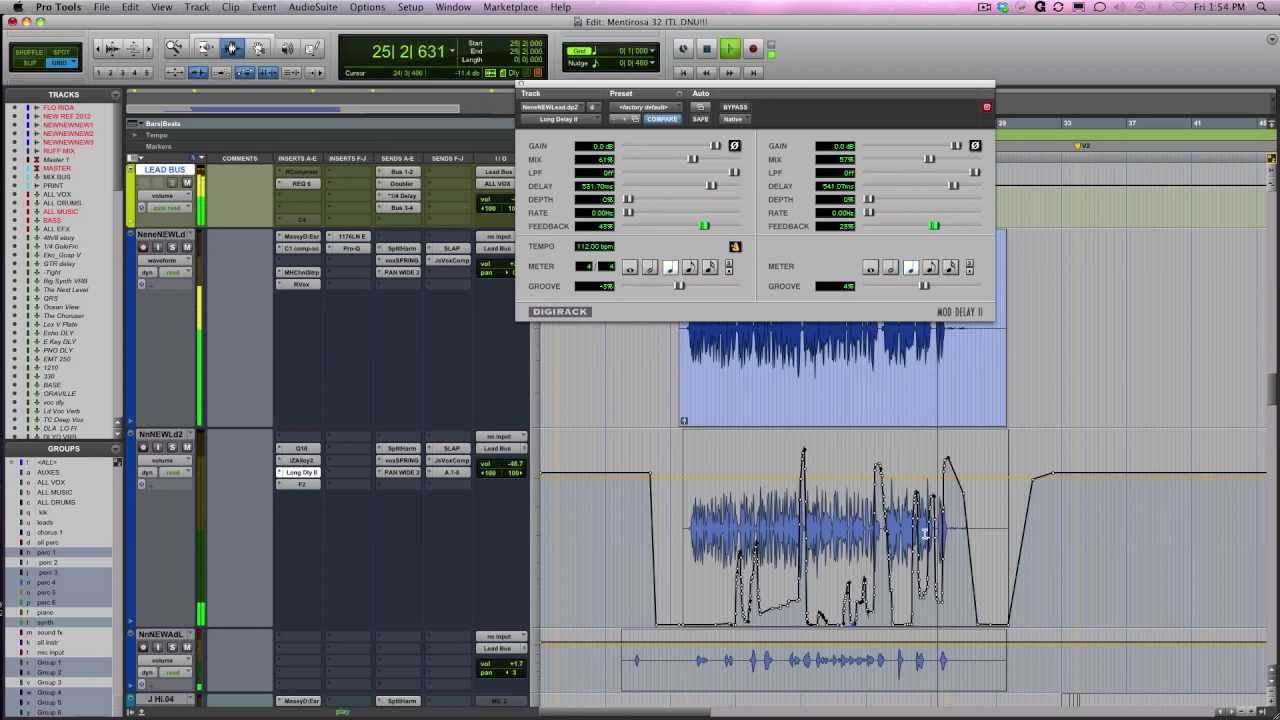This screenshot has width=1280, height=720.
Task: Select quarter note duration in left channel
Action: [x=669, y=267]
